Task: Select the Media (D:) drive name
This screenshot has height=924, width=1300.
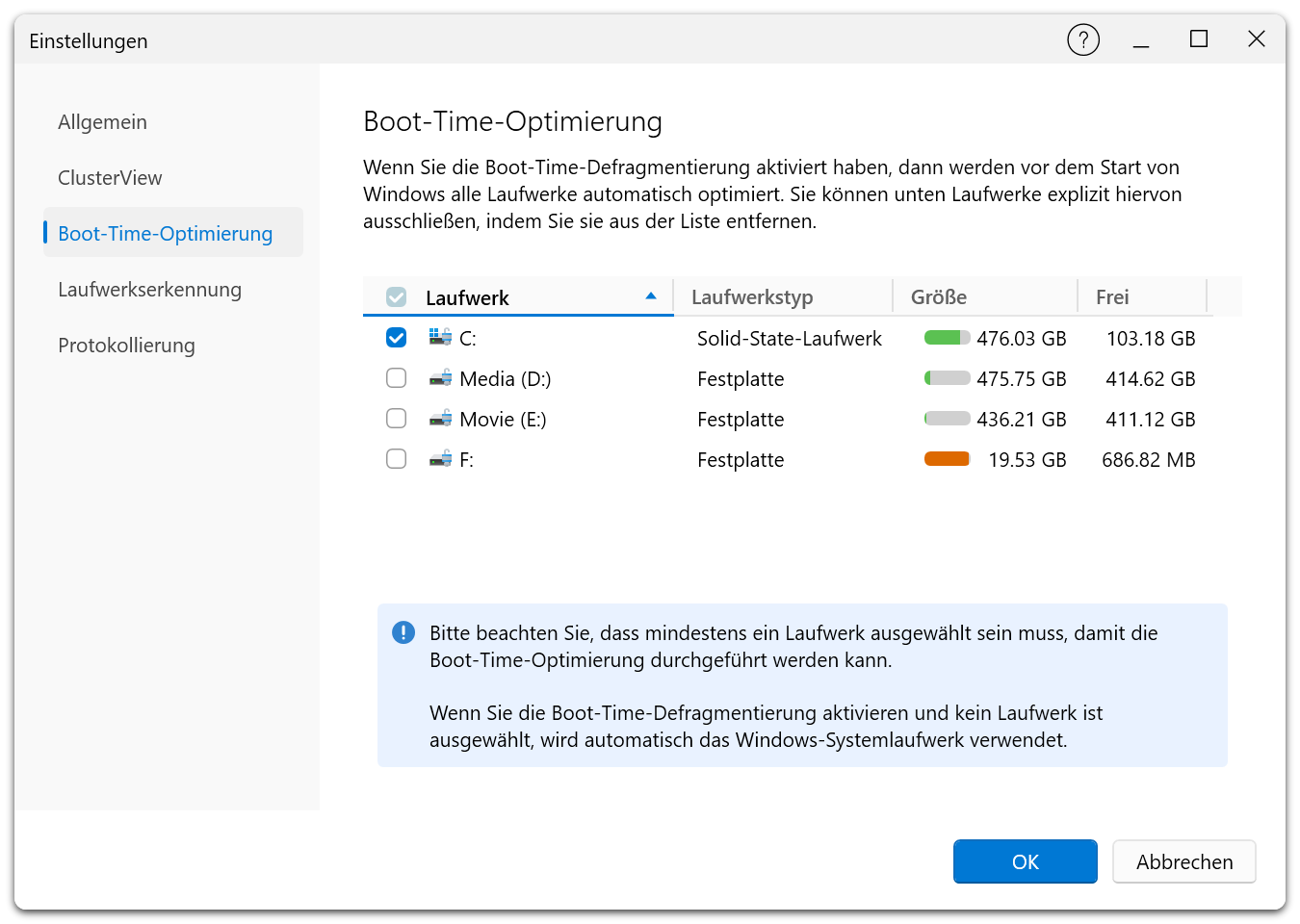Action: (x=506, y=379)
